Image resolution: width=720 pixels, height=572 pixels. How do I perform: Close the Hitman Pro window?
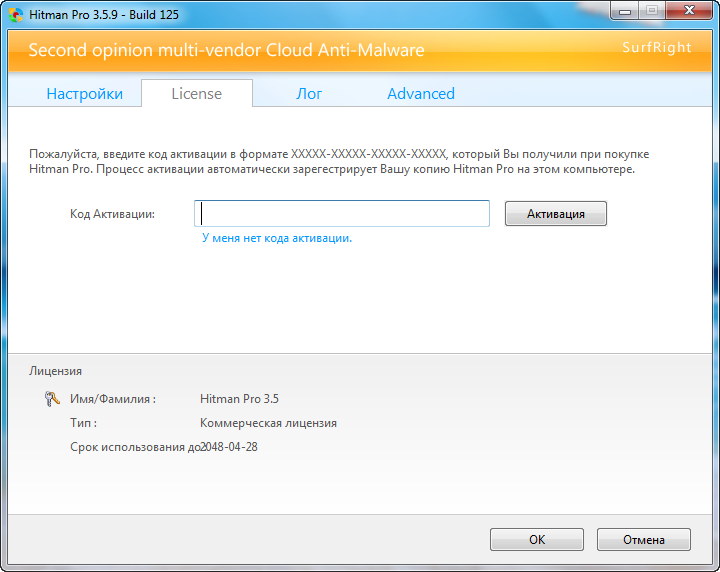coord(688,11)
